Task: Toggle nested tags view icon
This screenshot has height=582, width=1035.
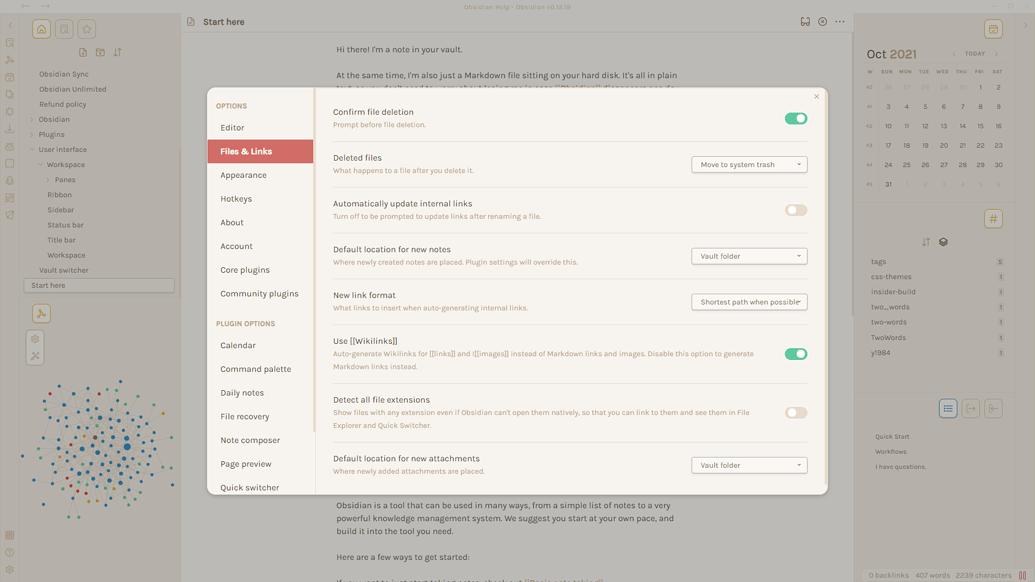Action: point(943,242)
